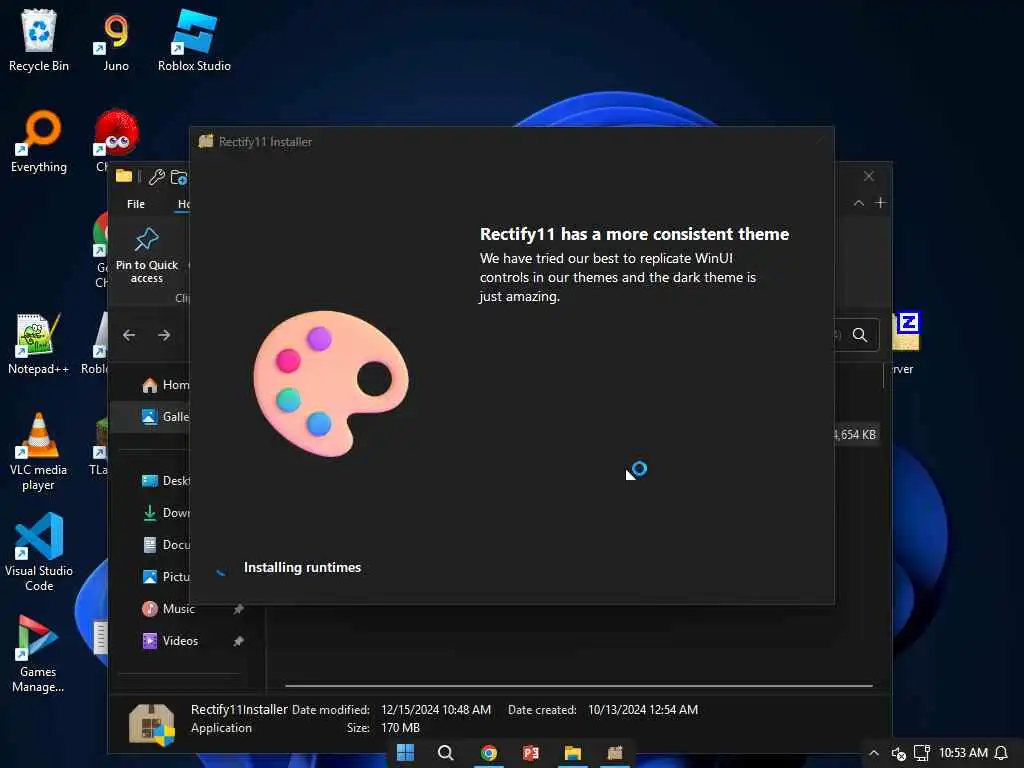Open PowerPoint from taskbar
The width and height of the screenshot is (1024, 768).
530,752
